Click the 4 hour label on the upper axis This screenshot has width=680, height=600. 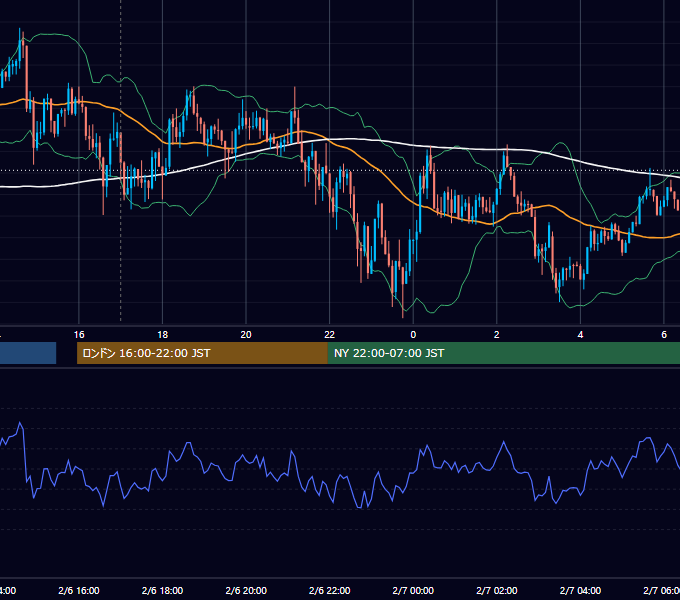(580, 335)
